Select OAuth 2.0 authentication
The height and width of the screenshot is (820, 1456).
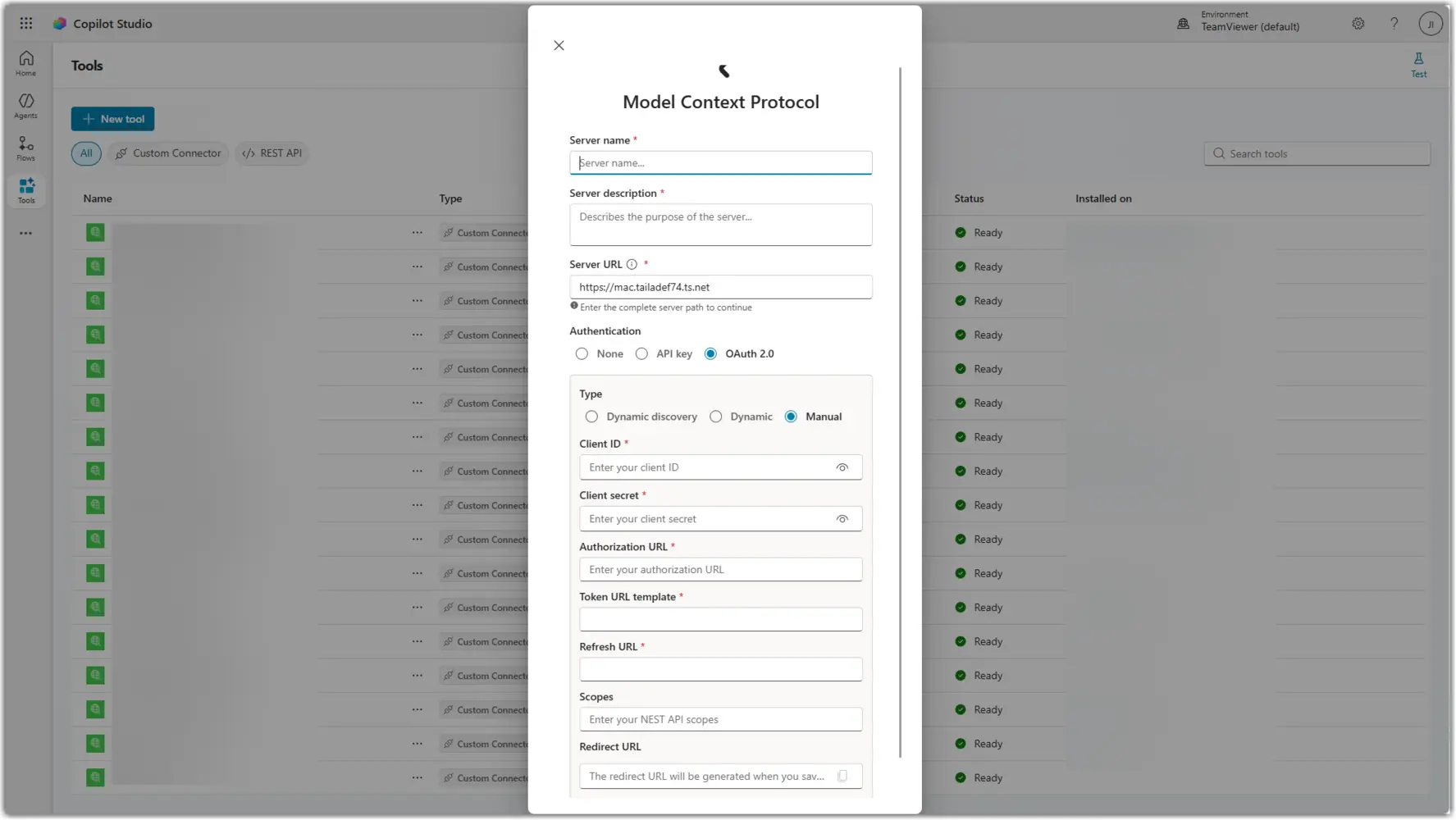710,354
